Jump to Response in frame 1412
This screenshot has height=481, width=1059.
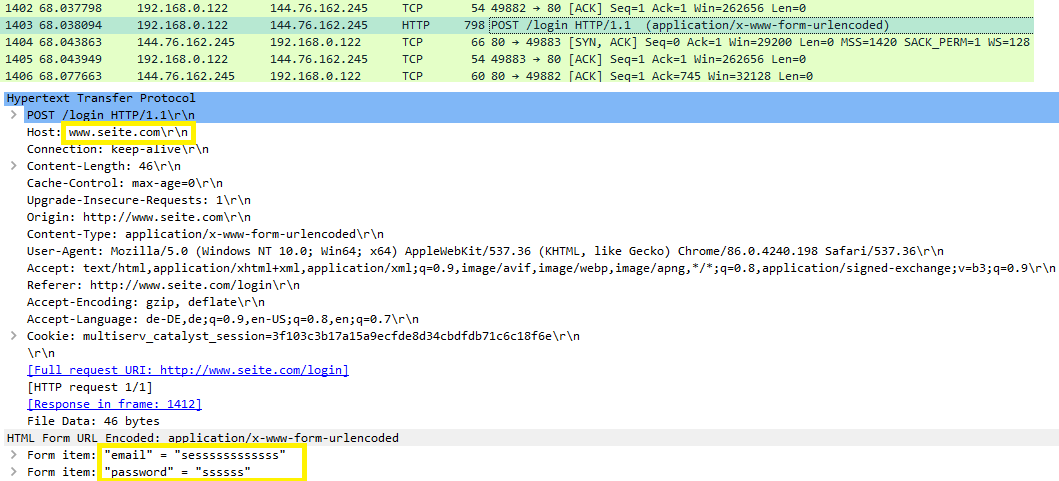114,404
